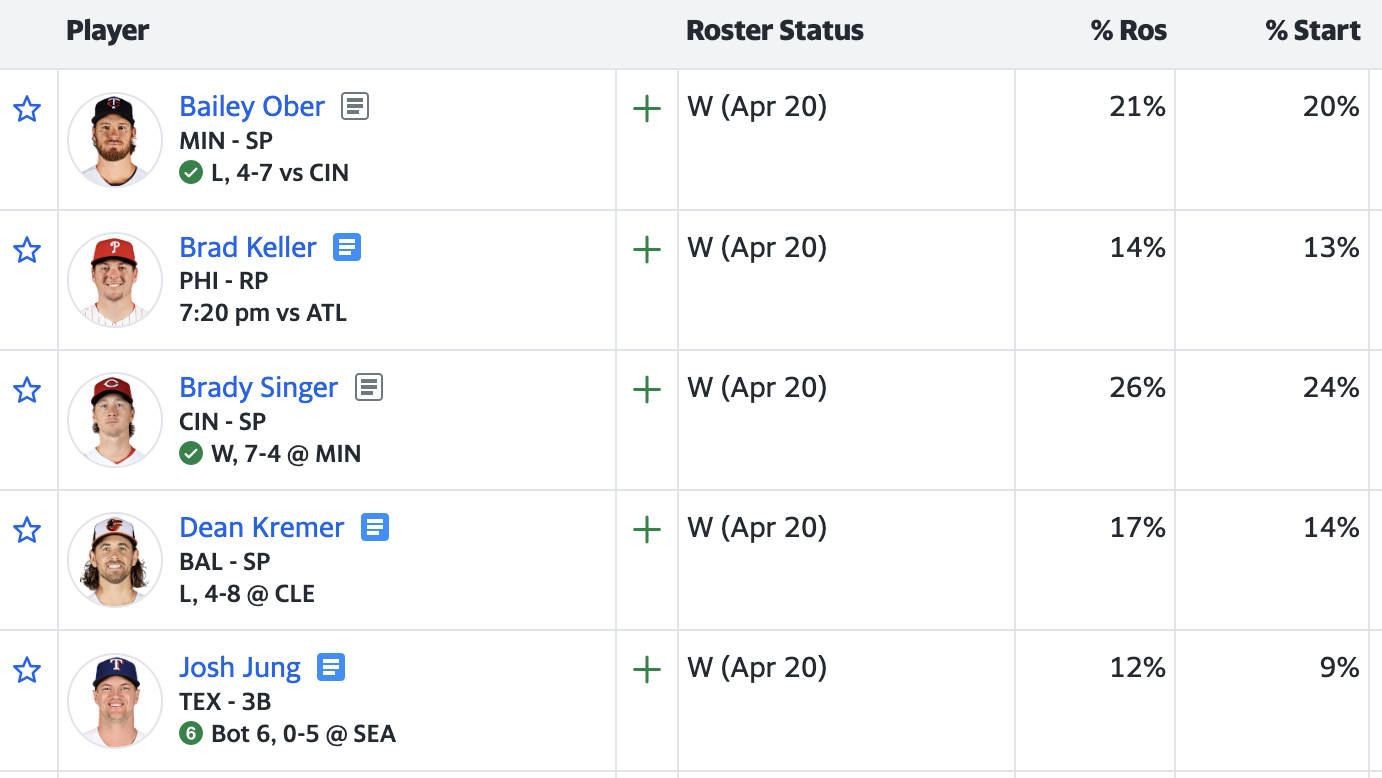
Task: Add Brad Keller with plus icon
Action: [x=647, y=250]
